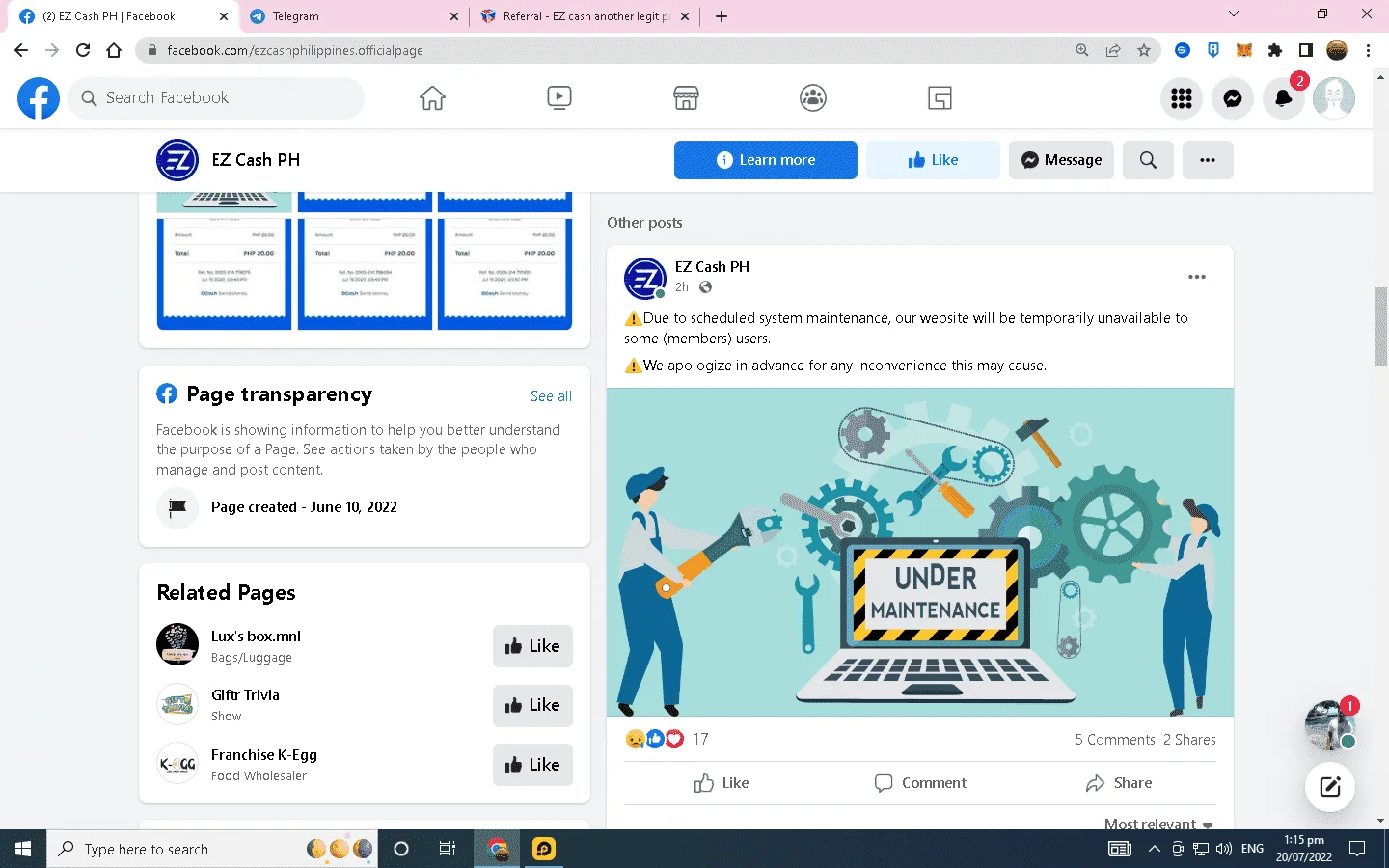Click the Learn more button

(x=766, y=160)
